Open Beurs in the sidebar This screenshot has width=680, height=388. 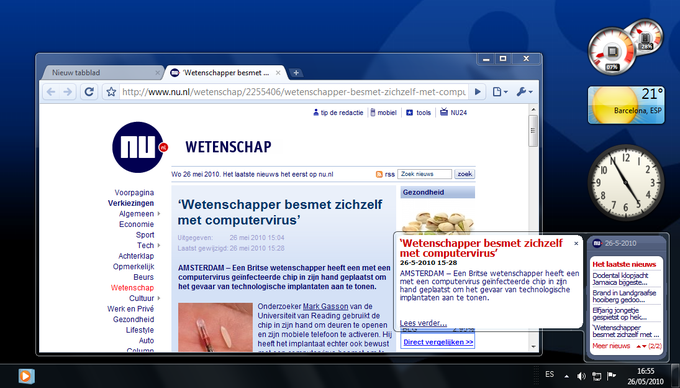(144, 277)
